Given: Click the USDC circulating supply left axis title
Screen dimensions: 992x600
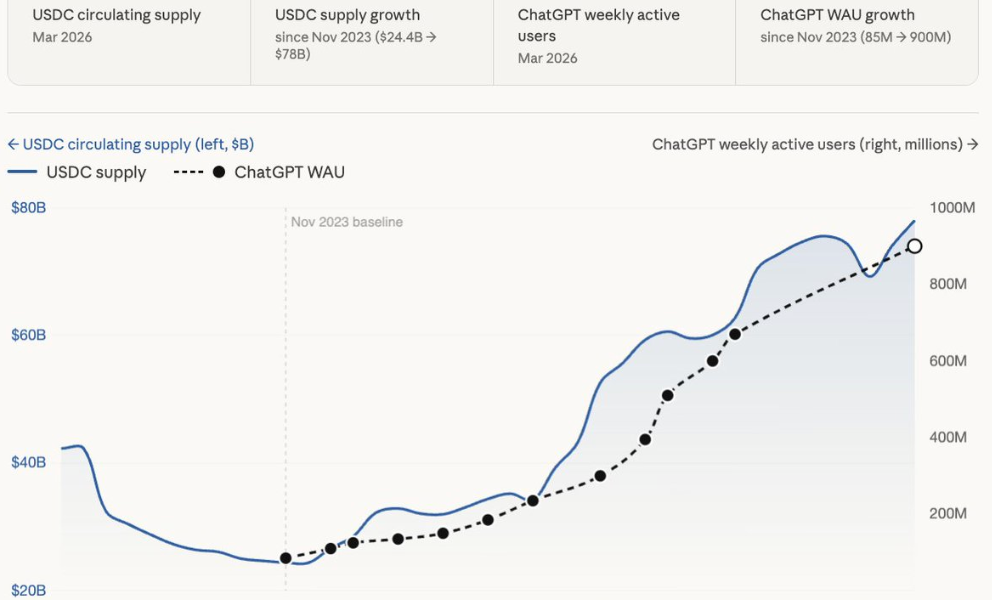Looking at the screenshot, I should click(x=131, y=144).
